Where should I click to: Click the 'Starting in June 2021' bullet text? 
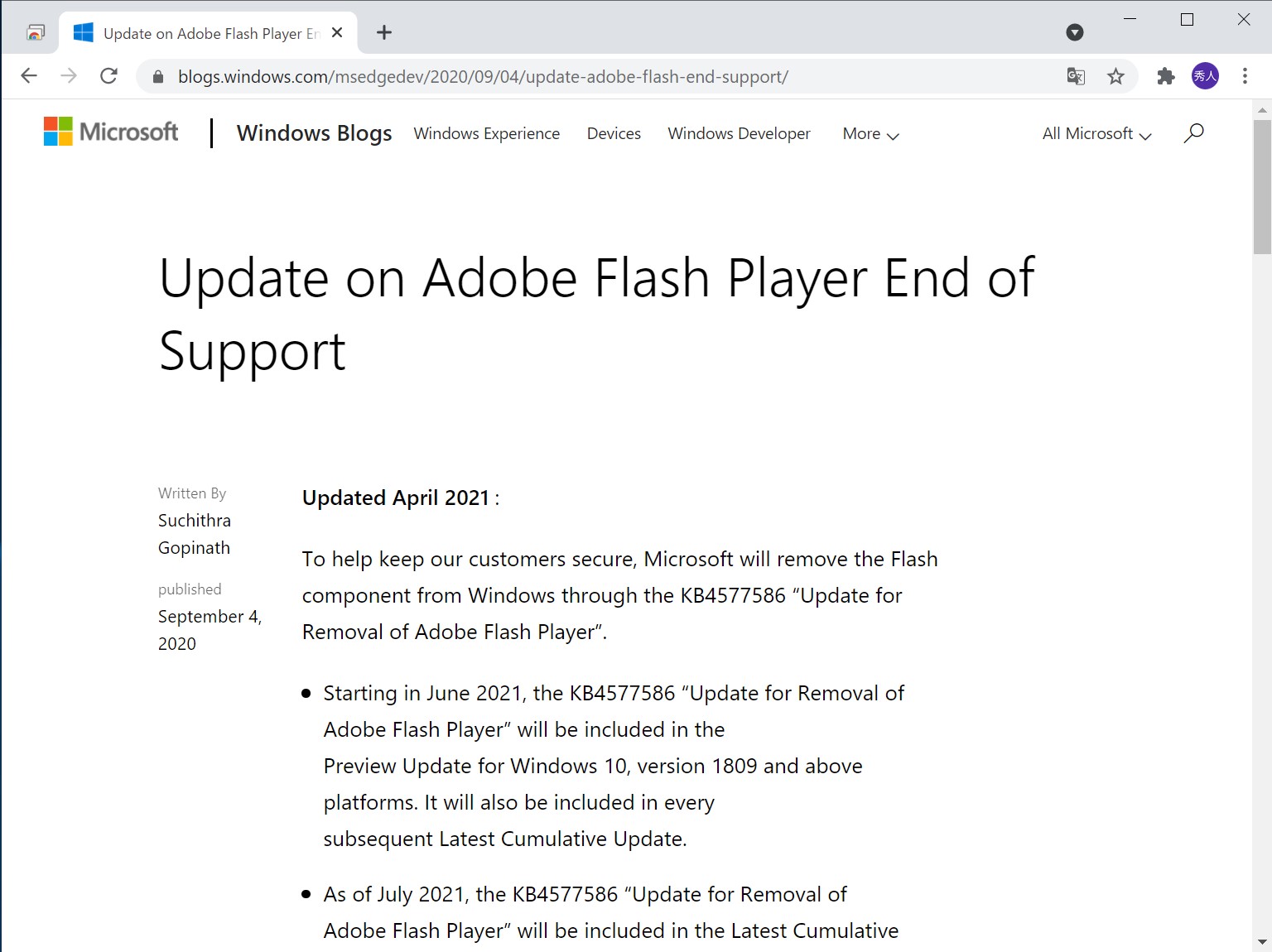(614, 766)
